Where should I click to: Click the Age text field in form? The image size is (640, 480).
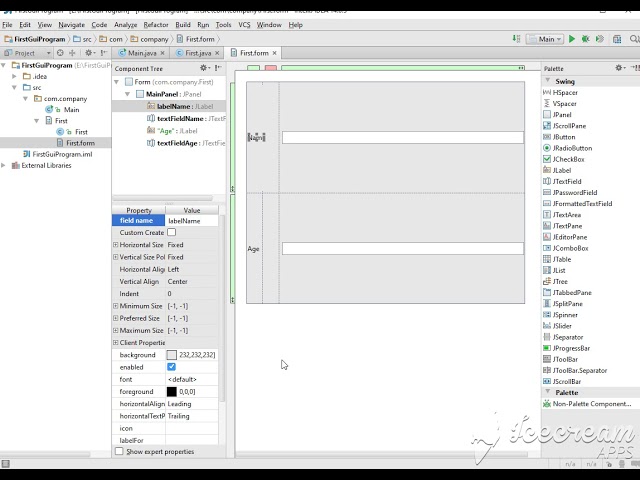point(403,249)
